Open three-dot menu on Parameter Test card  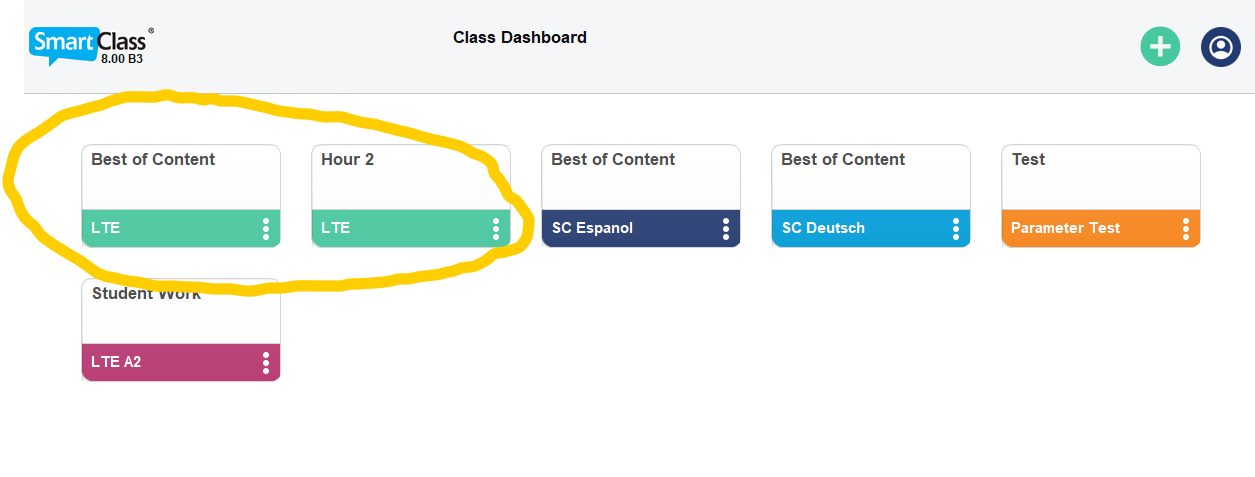[1186, 229]
